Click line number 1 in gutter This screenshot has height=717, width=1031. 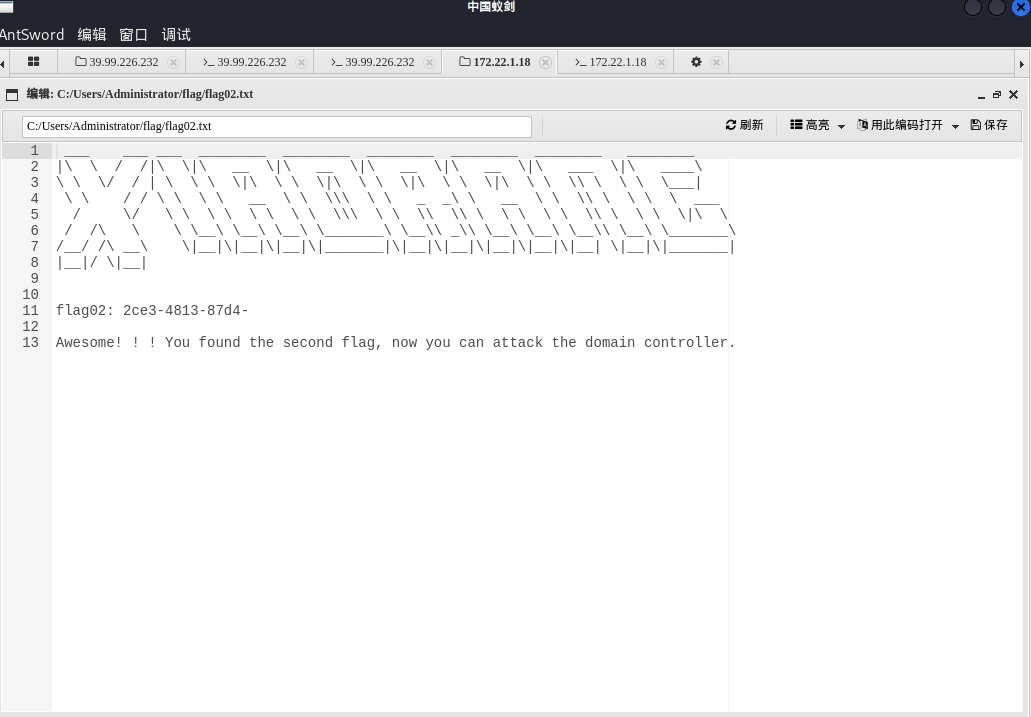34,151
